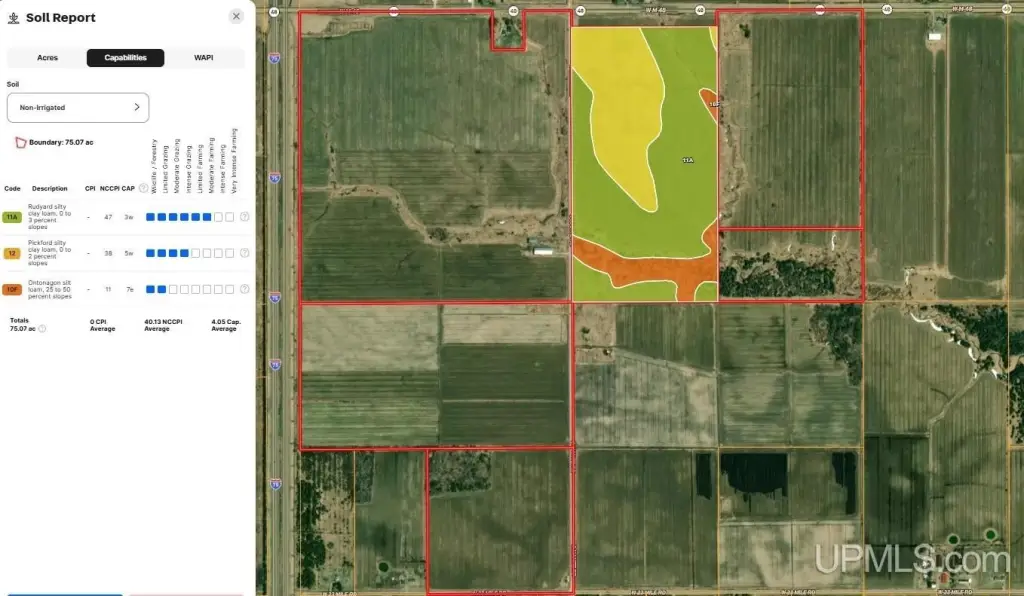Open the WAPI tab

pyautogui.click(x=203, y=58)
